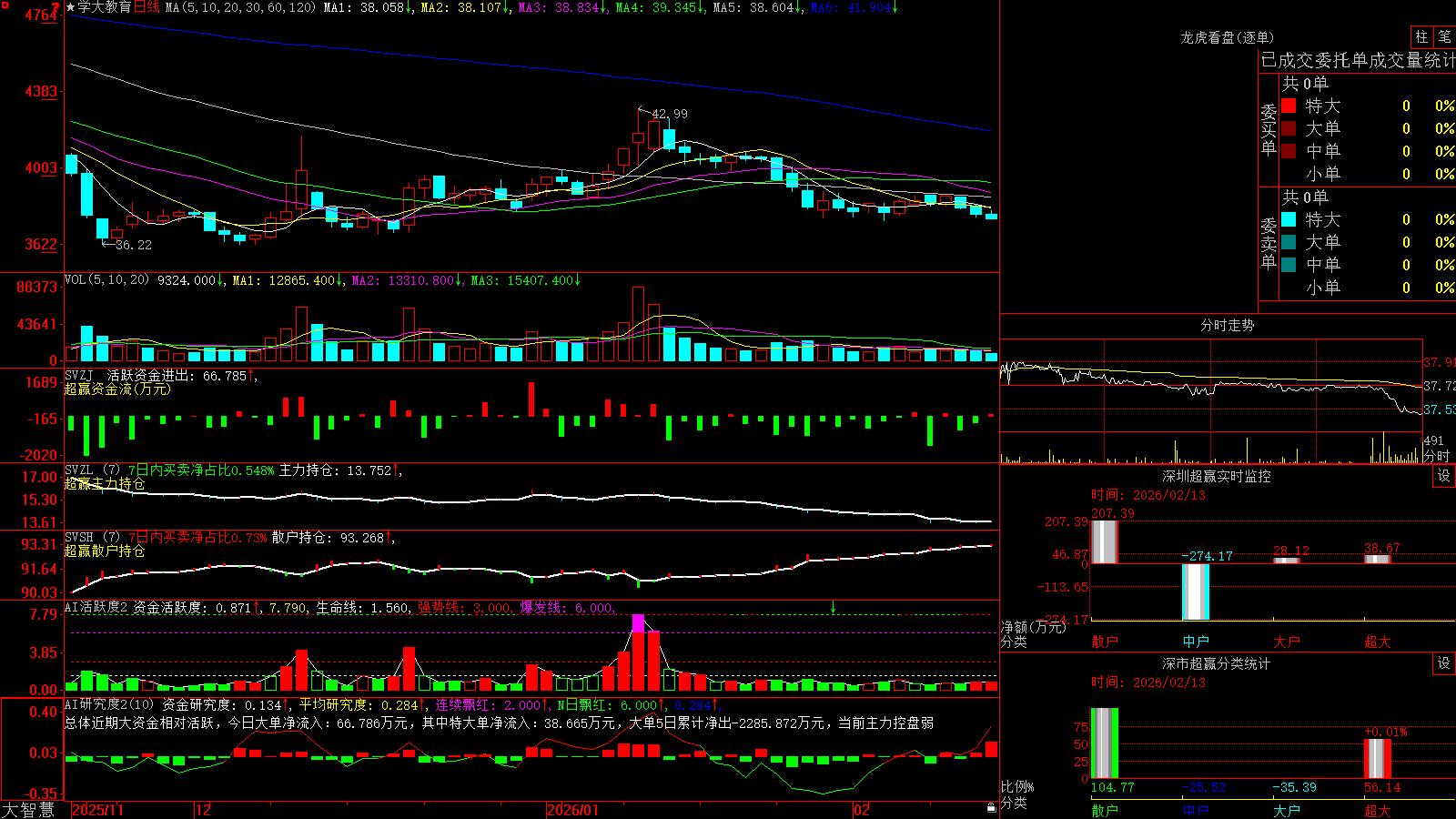
Task: Click the SVZL (7) indicator name
Action: click(x=92, y=470)
